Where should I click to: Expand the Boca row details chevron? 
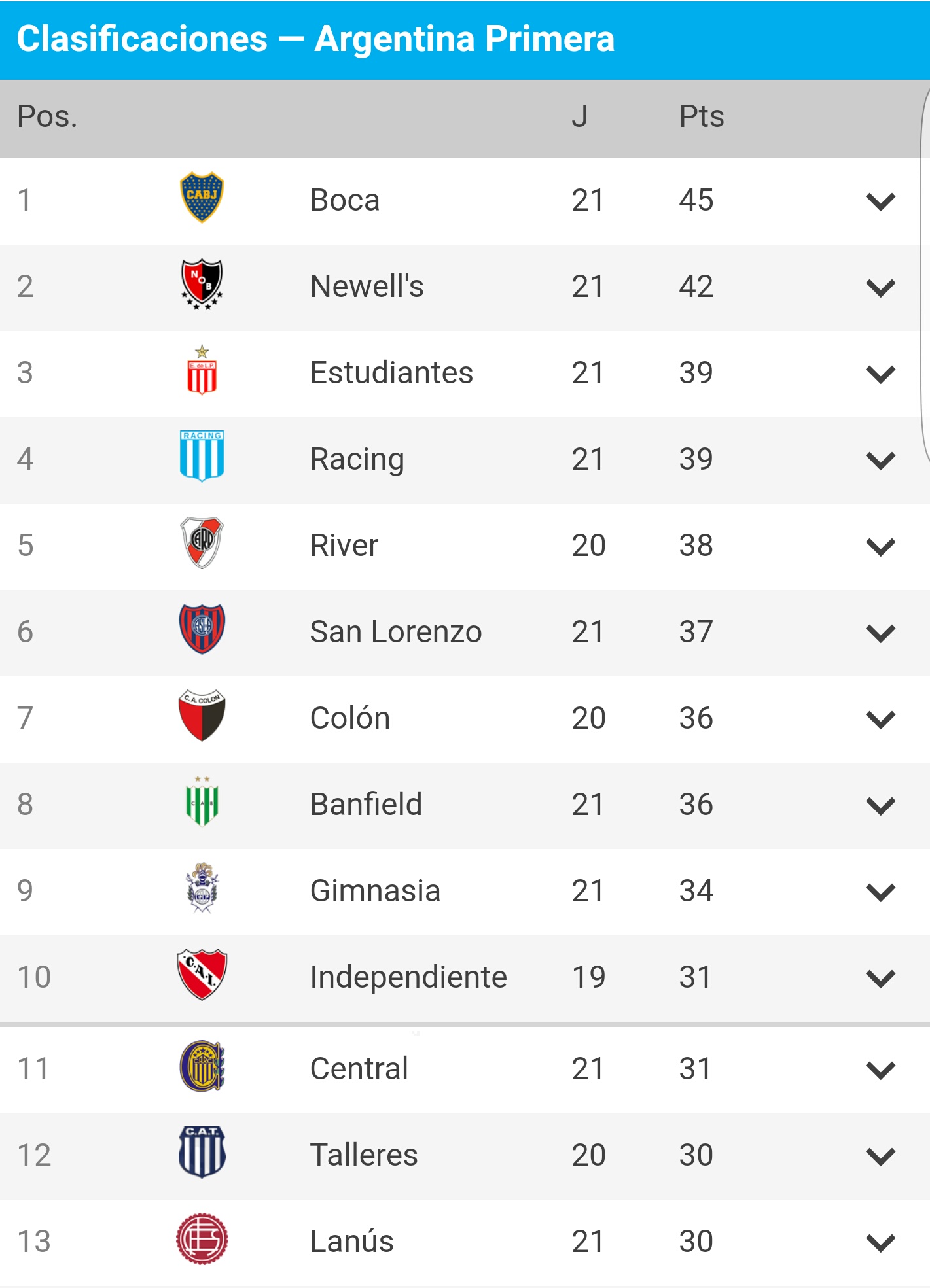(880, 201)
